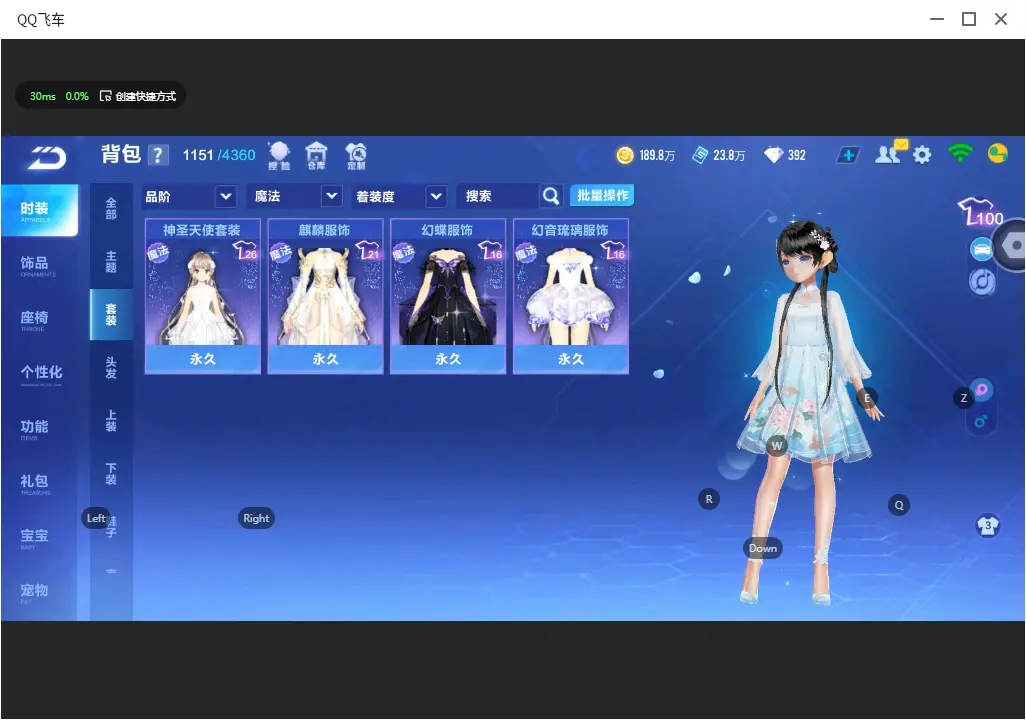Viewport: 1026px width, 720px height.
Task: Click the magnifier search icon
Action: (551, 196)
